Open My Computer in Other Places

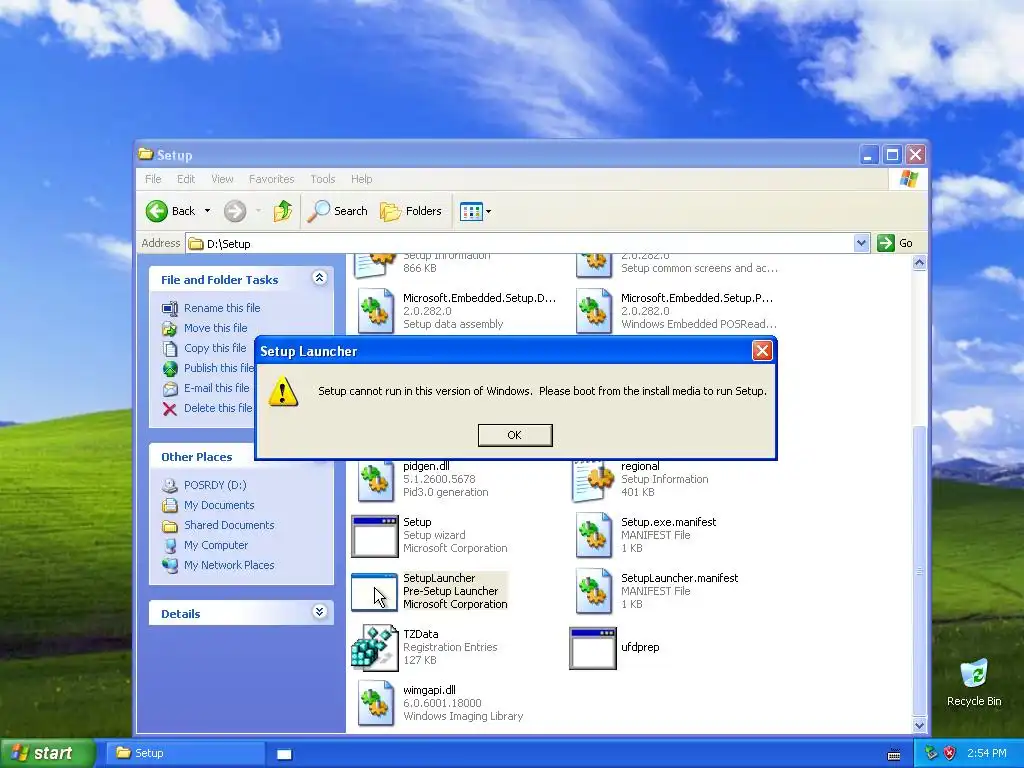pos(216,545)
